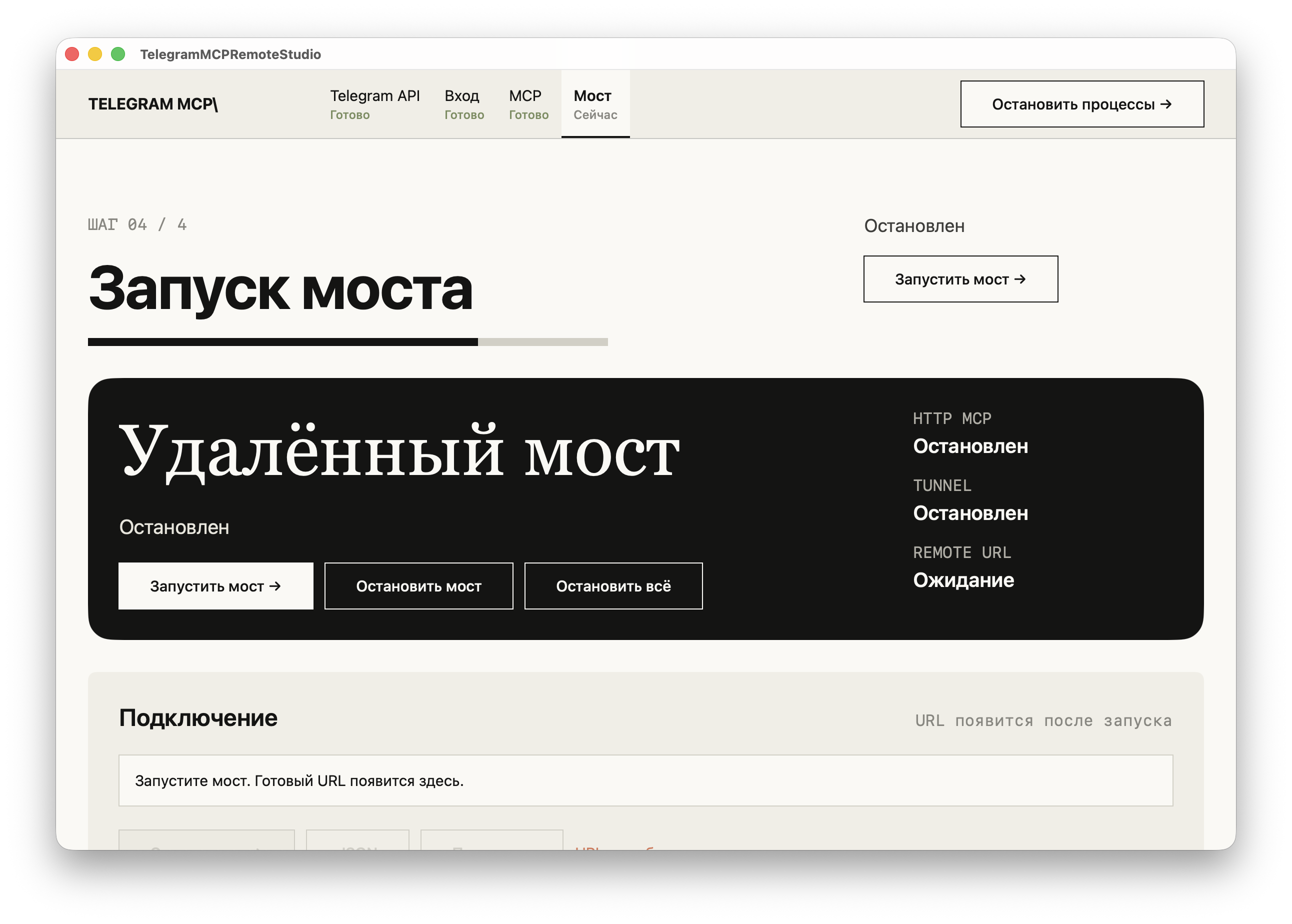
Task: Go to the MCP step tab
Action: coord(528,104)
